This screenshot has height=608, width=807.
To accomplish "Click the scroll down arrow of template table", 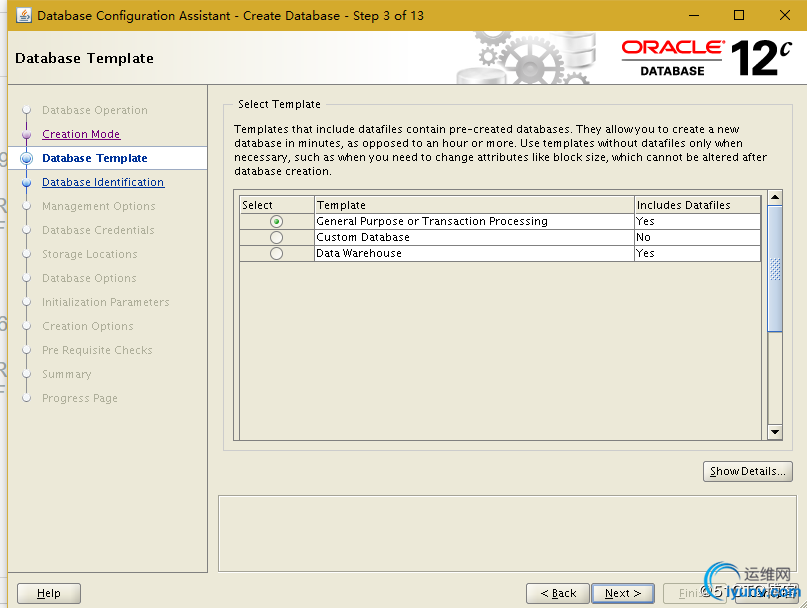I will (x=775, y=432).
